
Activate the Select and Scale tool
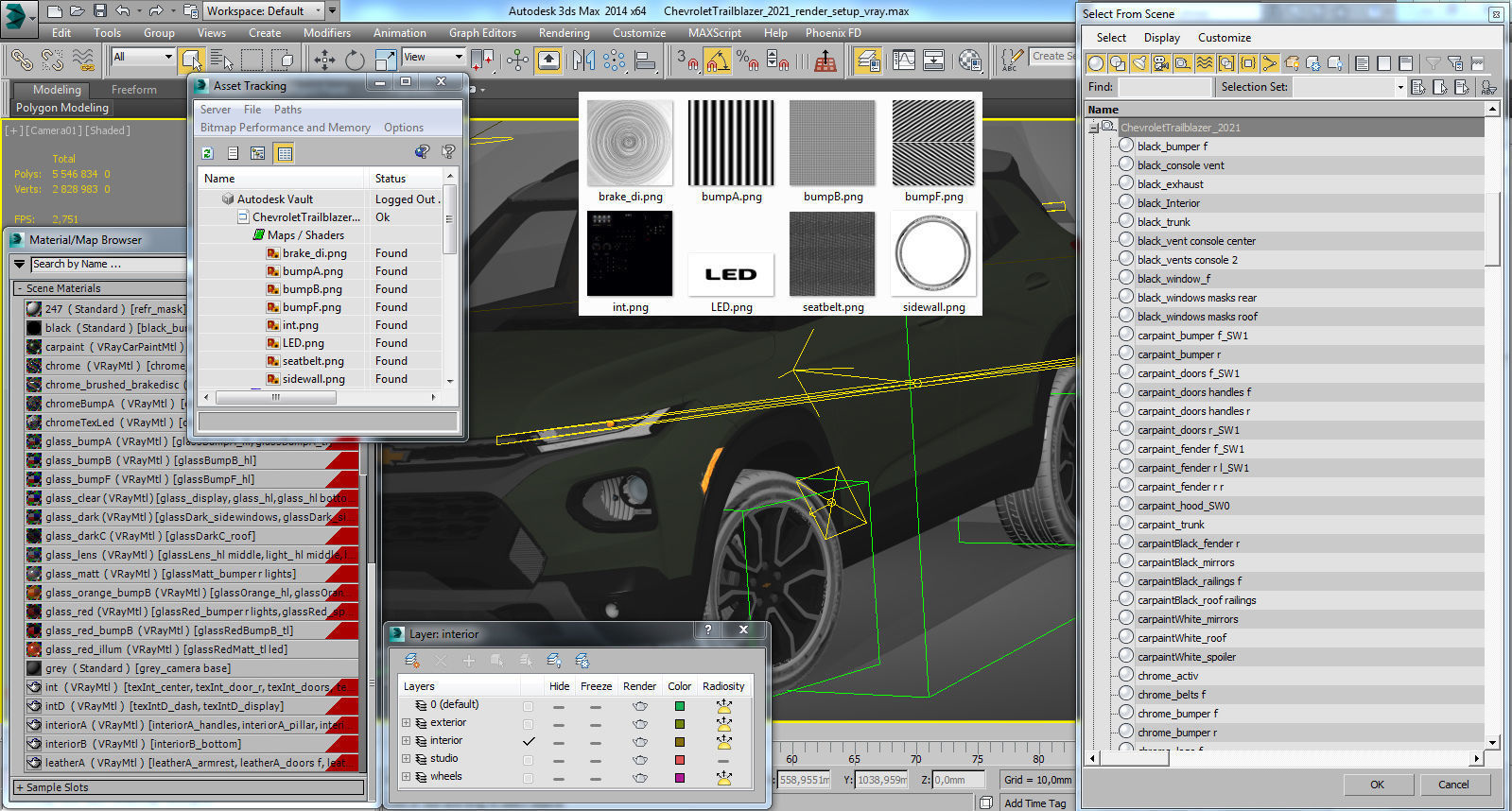(x=386, y=60)
